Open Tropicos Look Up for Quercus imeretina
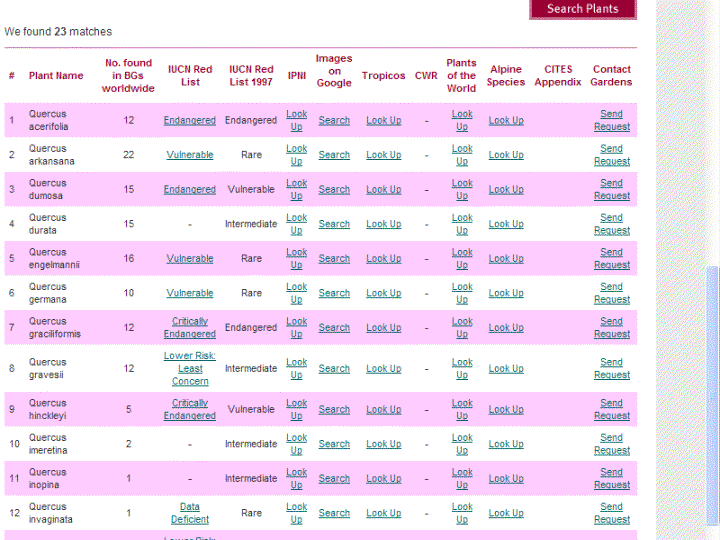Screen dimensions: 720x540 [383, 444]
